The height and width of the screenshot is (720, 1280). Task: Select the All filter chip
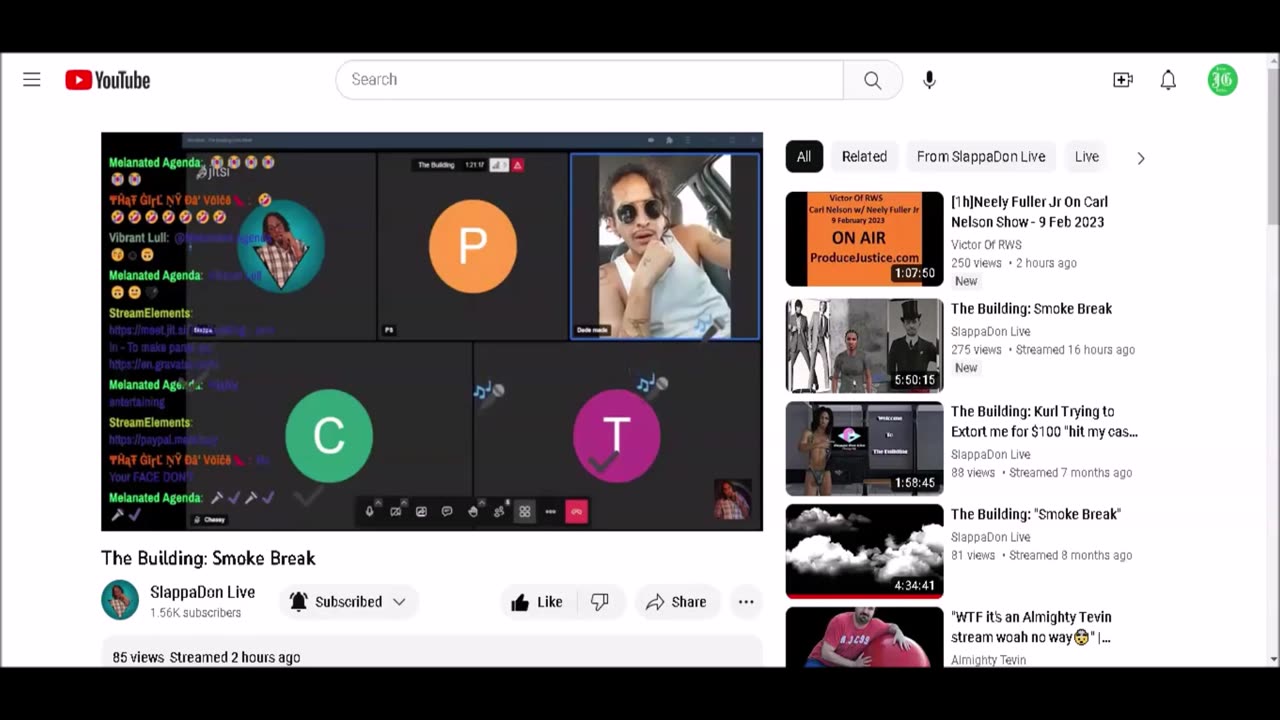tap(804, 157)
